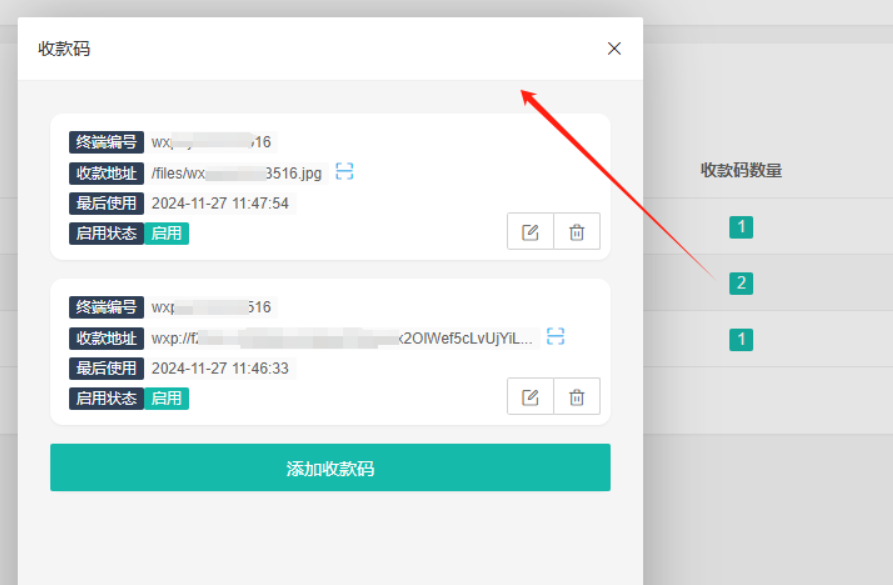Open scan icon beside the wxp:// address
The image size is (893, 585).
pos(556,336)
